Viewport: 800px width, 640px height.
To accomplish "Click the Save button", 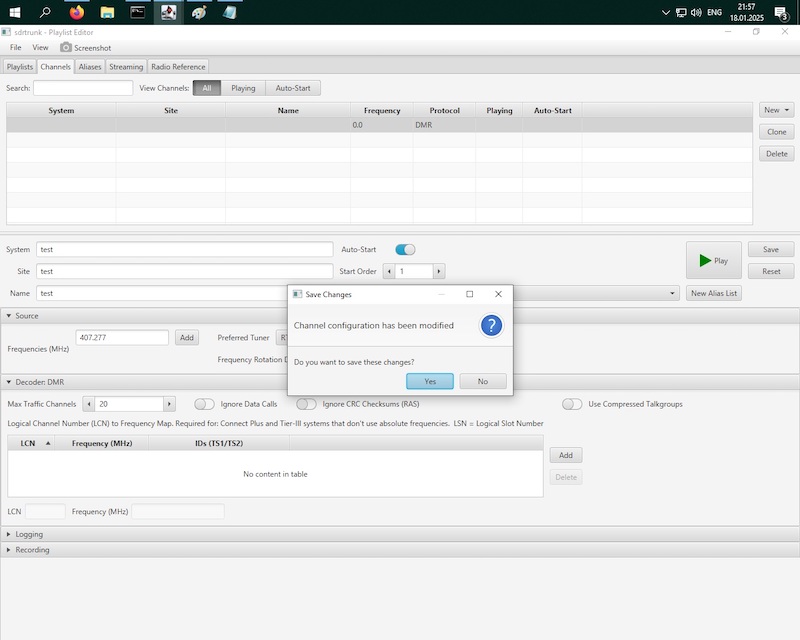I will (x=770, y=250).
